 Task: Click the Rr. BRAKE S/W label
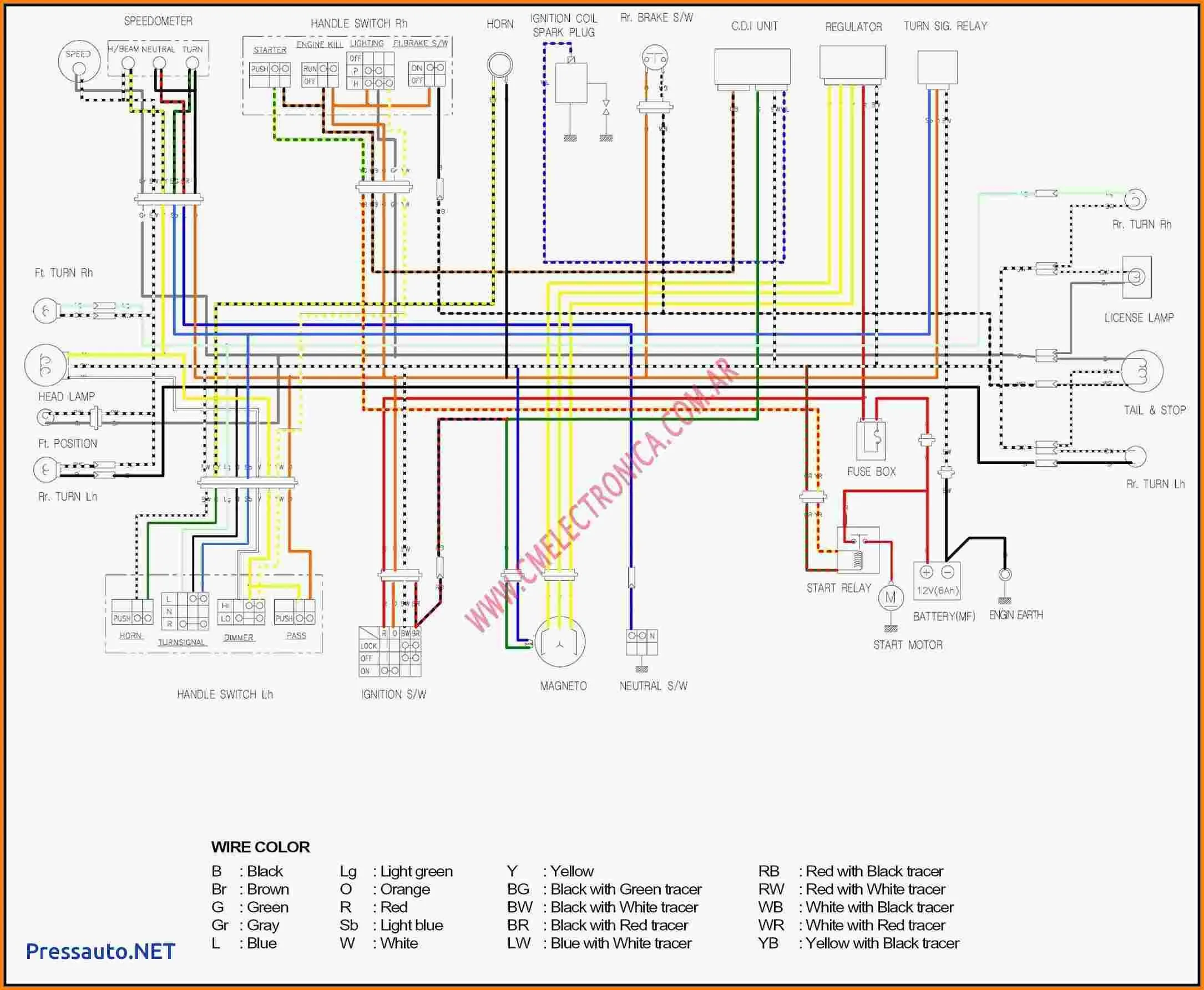click(x=657, y=18)
